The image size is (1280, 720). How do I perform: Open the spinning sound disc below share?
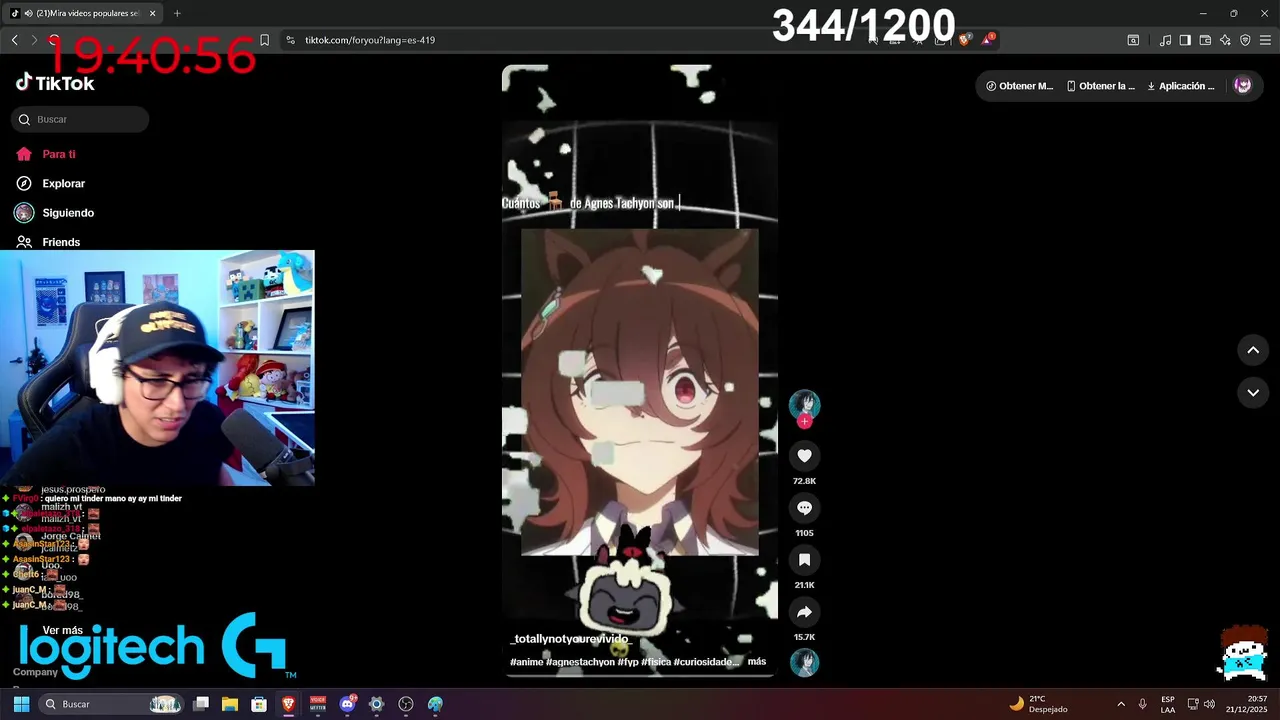tap(804, 662)
